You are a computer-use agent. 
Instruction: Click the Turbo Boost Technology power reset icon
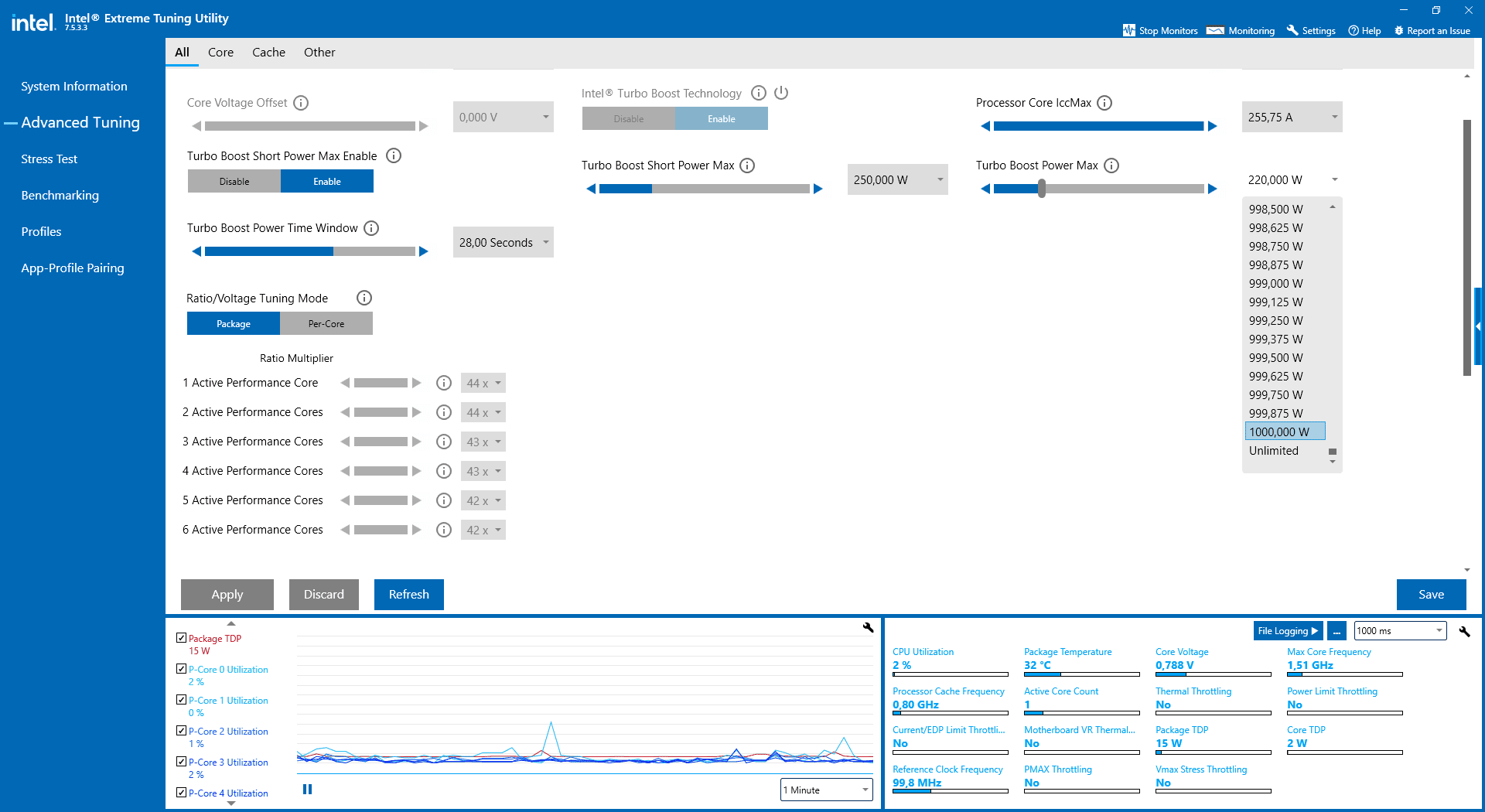pyautogui.click(x=781, y=93)
